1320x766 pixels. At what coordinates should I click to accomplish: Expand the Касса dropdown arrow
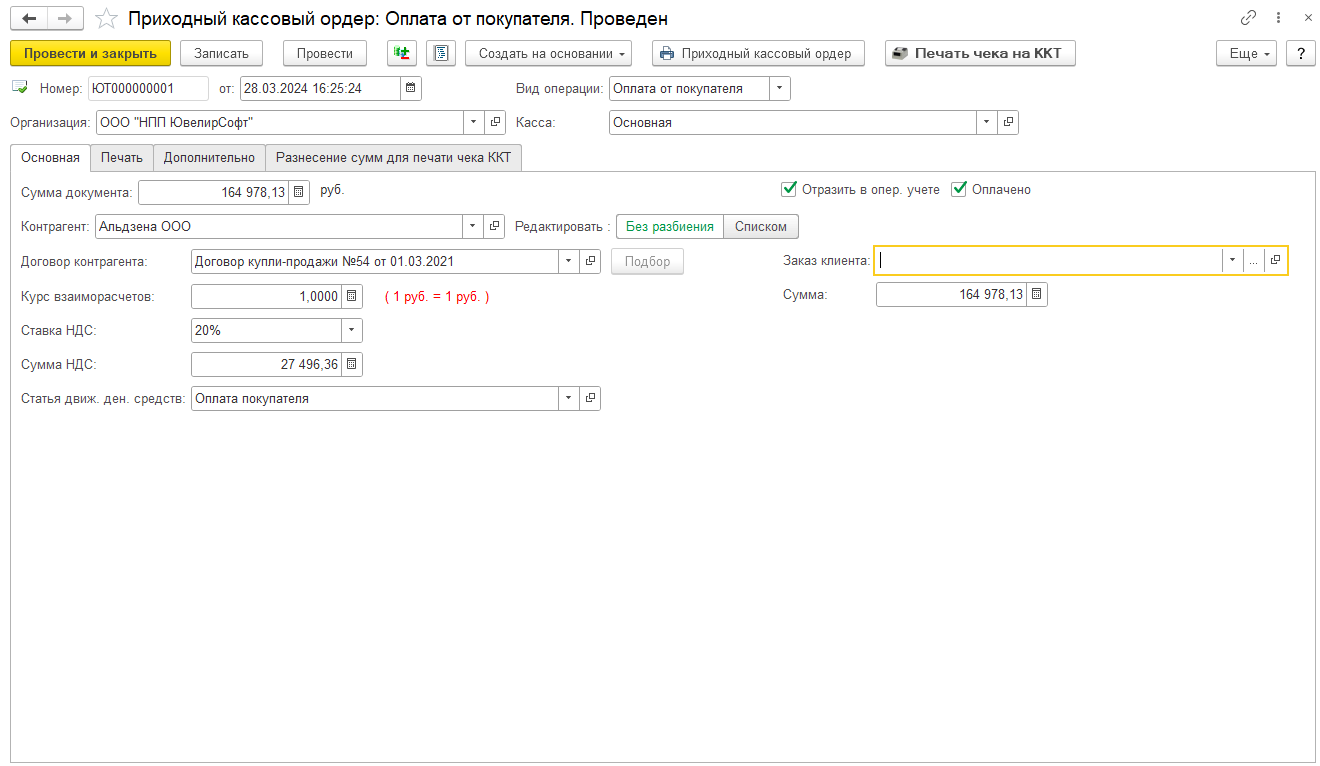(987, 122)
